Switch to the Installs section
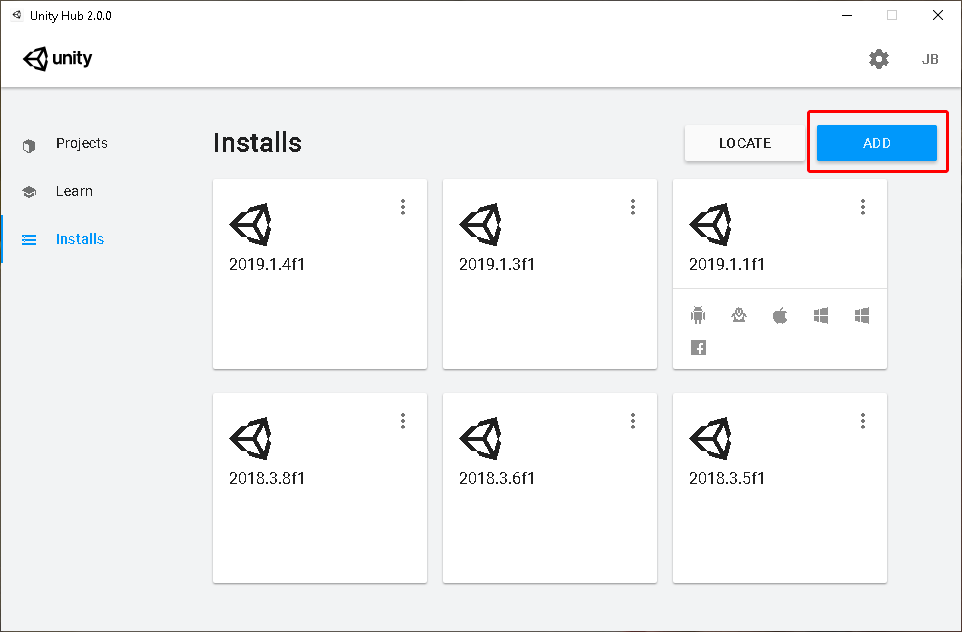962x632 pixels. tap(80, 239)
